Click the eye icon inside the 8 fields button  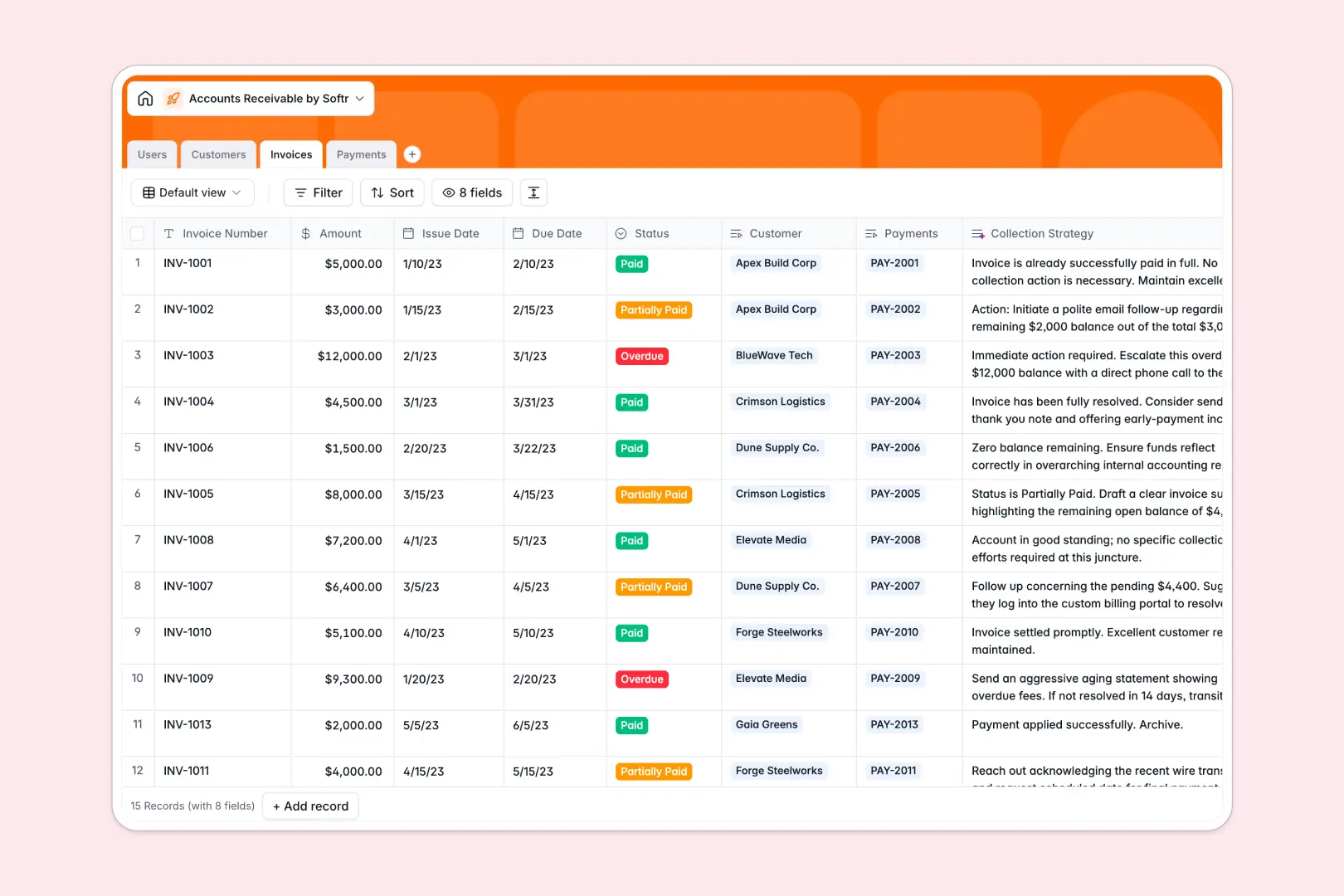(449, 192)
